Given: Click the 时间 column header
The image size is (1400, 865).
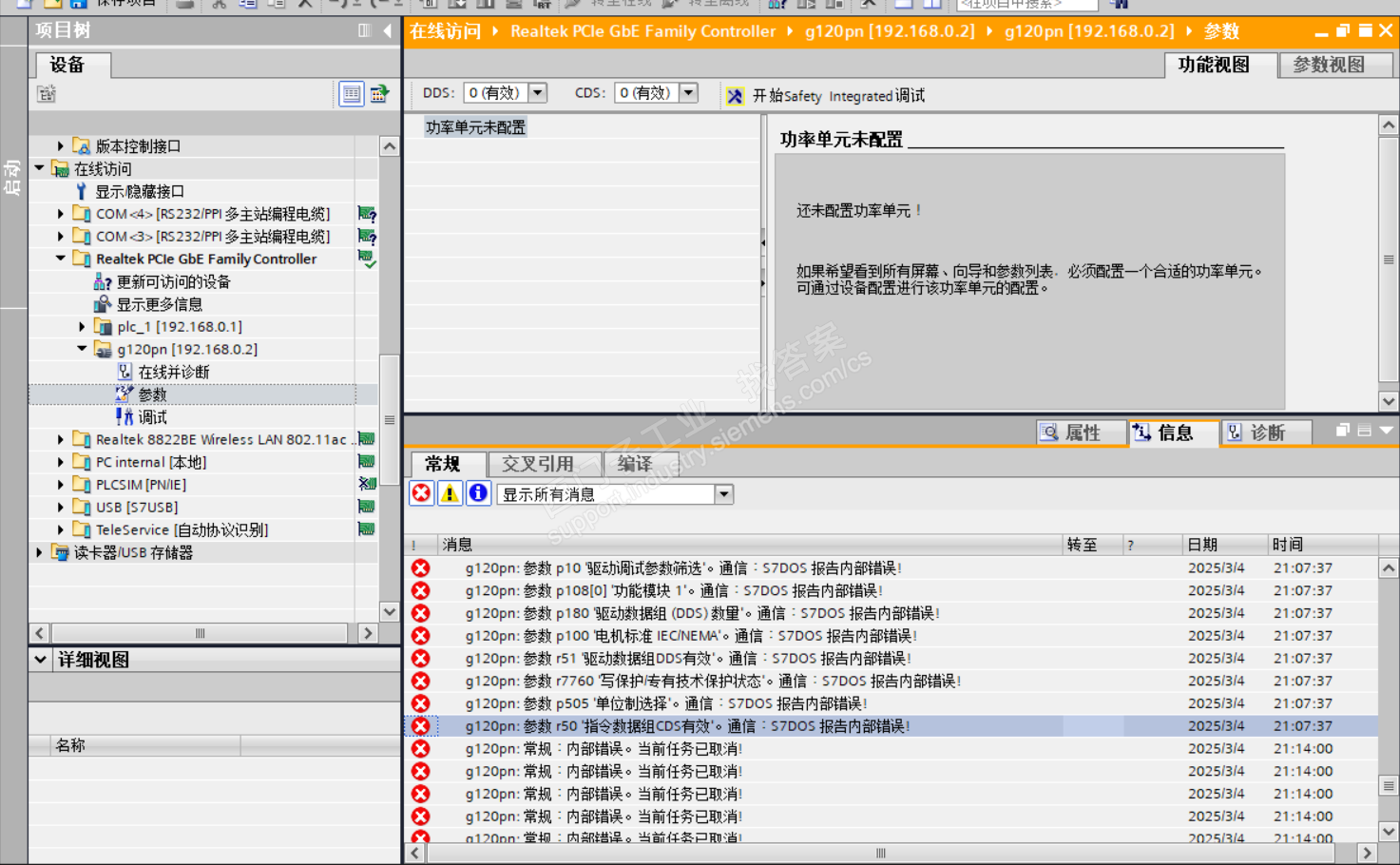Looking at the screenshot, I should [x=1323, y=545].
